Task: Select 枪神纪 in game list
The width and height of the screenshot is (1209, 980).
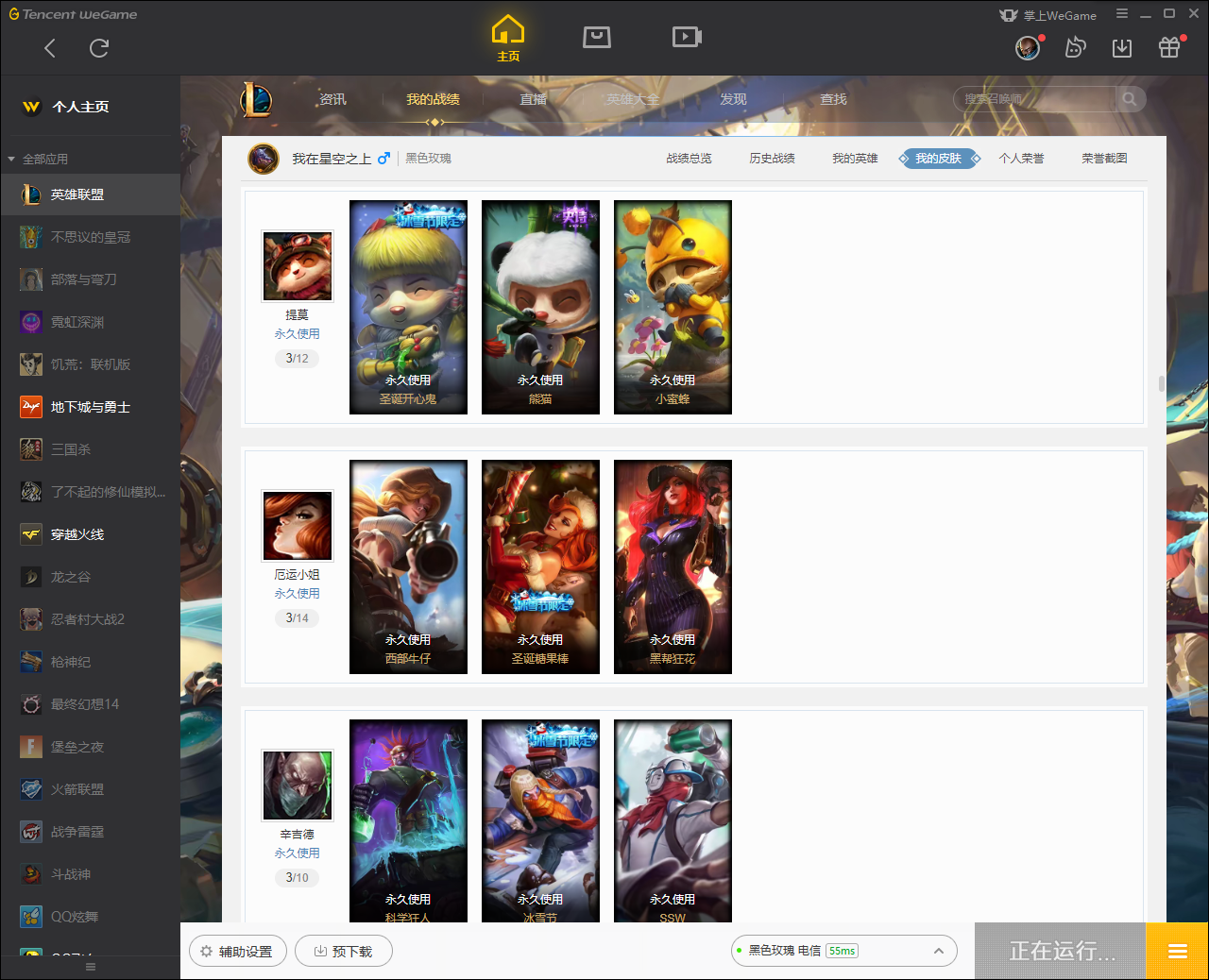Action: click(90, 662)
